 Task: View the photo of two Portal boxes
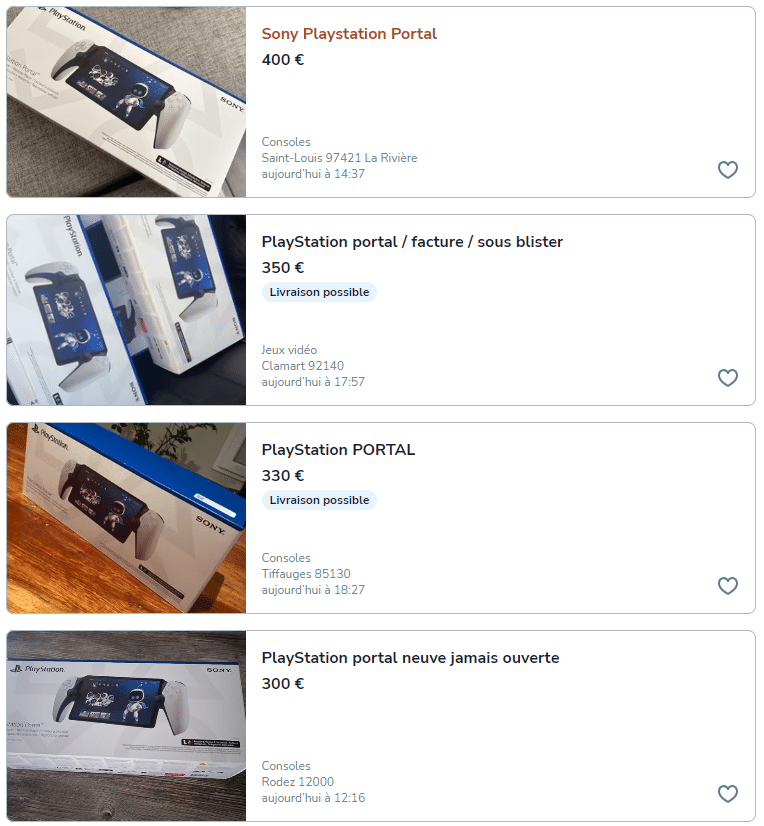pos(126,310)
